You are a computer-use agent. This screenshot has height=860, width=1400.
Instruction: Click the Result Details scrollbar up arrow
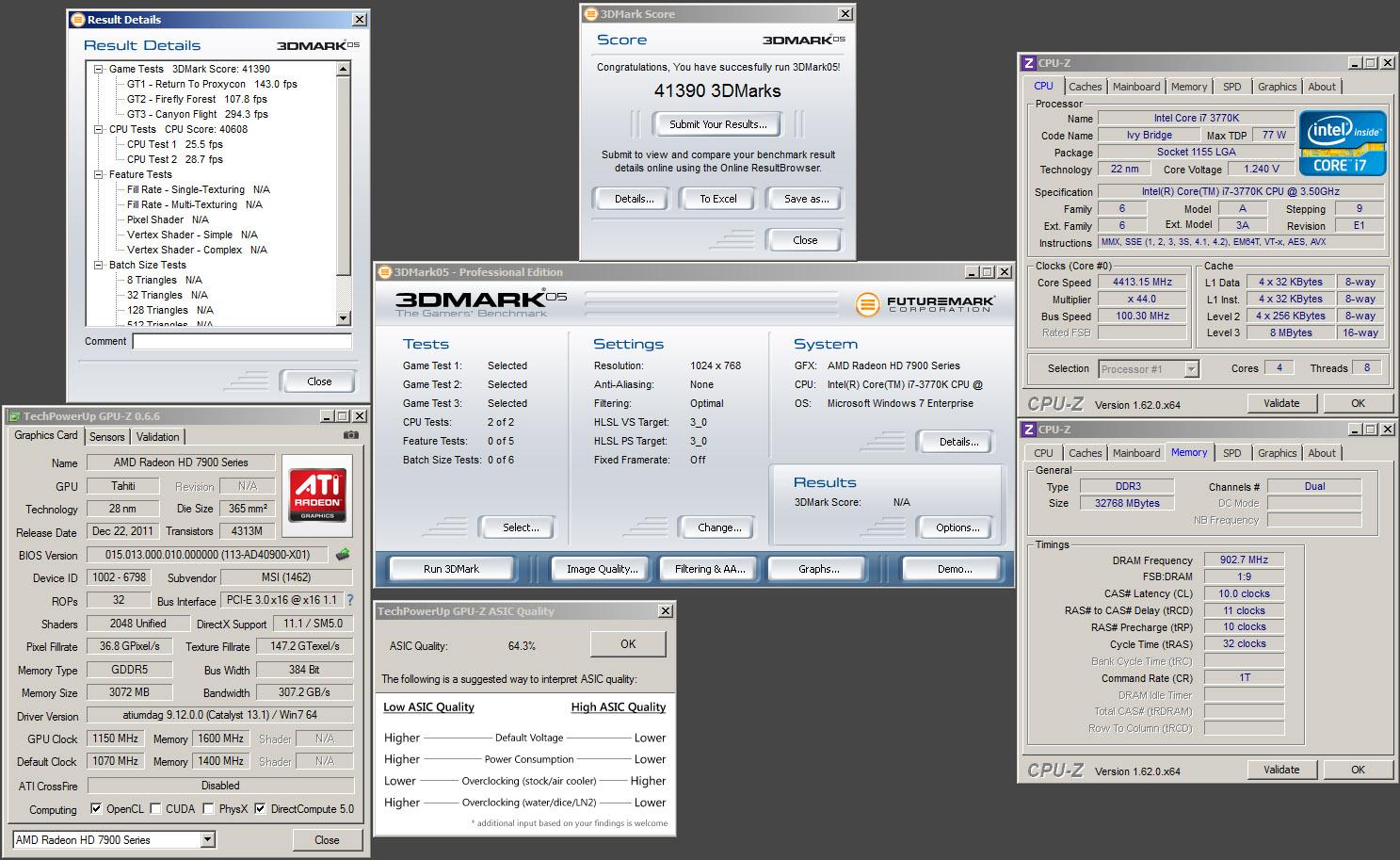343,69
